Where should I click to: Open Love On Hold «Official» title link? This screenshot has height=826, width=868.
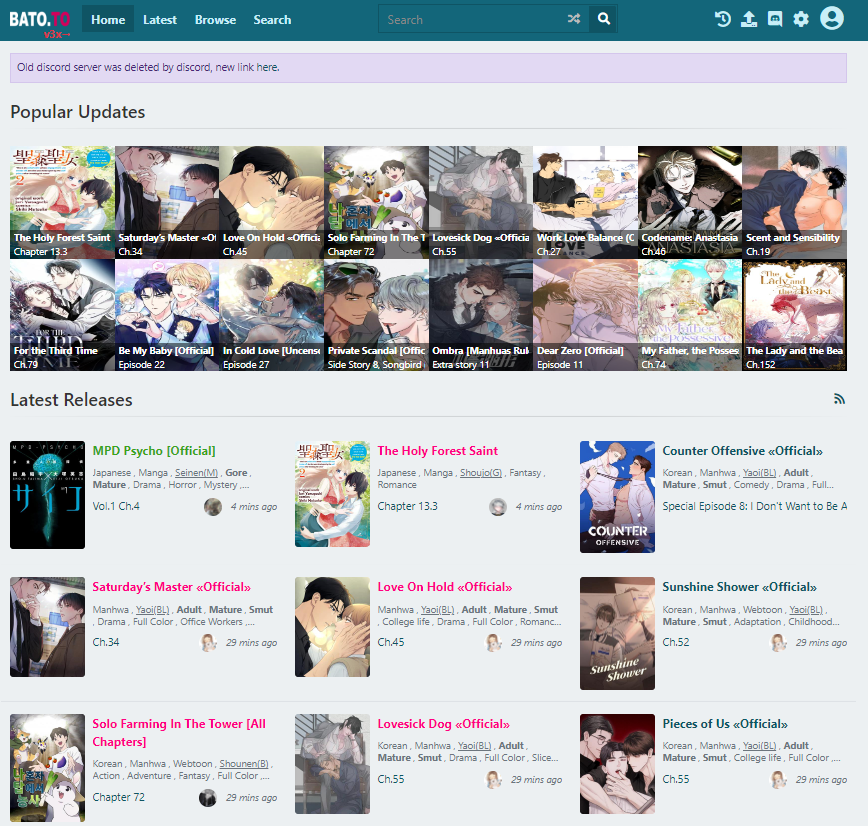coord(445,587)
